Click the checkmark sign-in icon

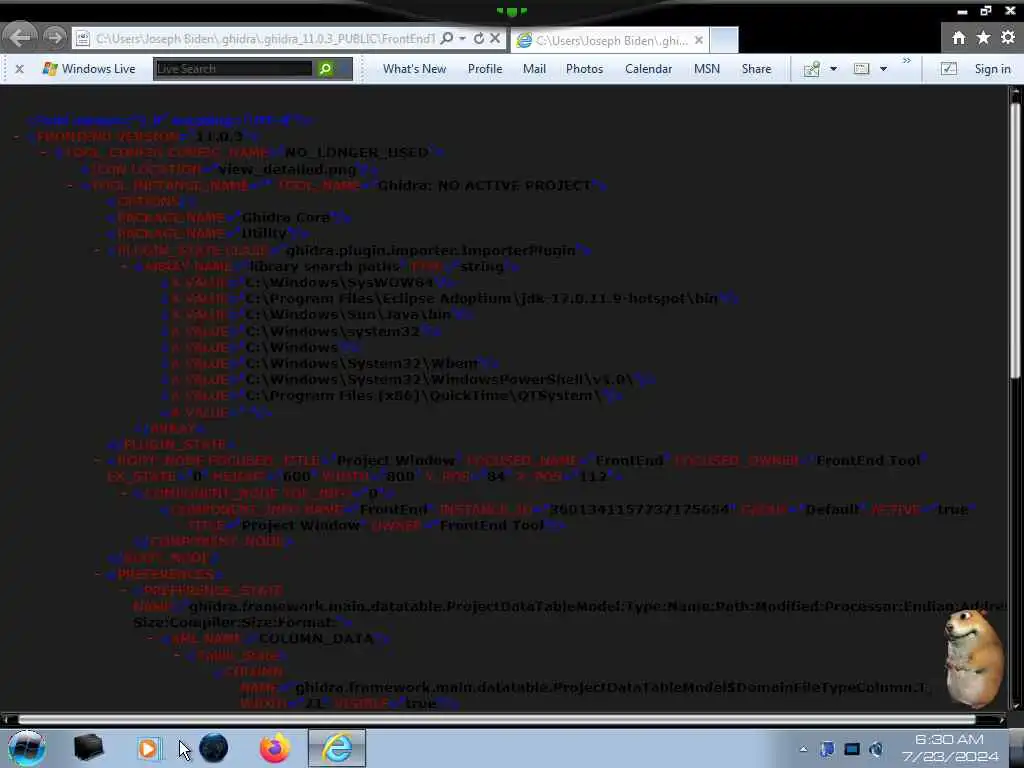(x=948, y=69)
